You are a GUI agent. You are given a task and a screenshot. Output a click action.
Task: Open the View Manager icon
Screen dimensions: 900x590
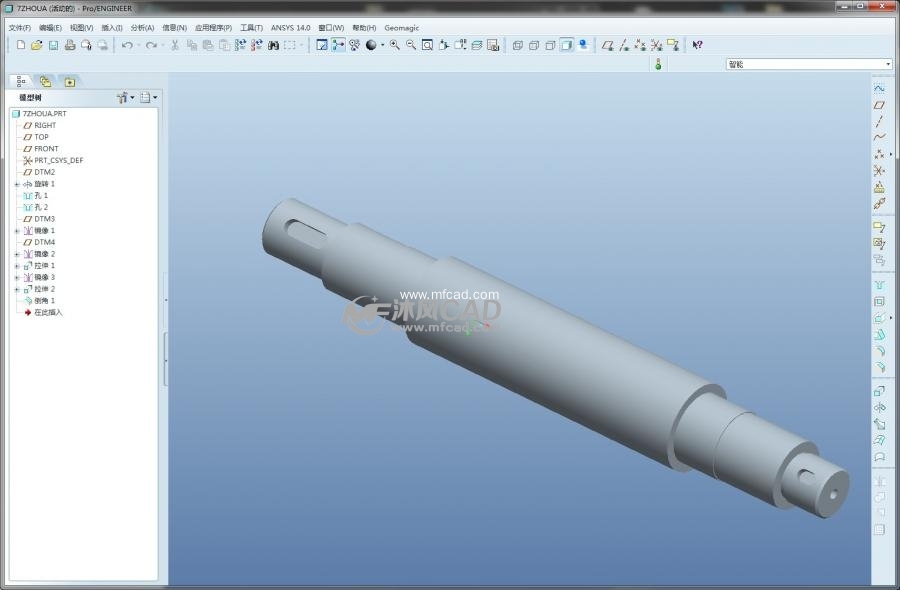[493, 45]
